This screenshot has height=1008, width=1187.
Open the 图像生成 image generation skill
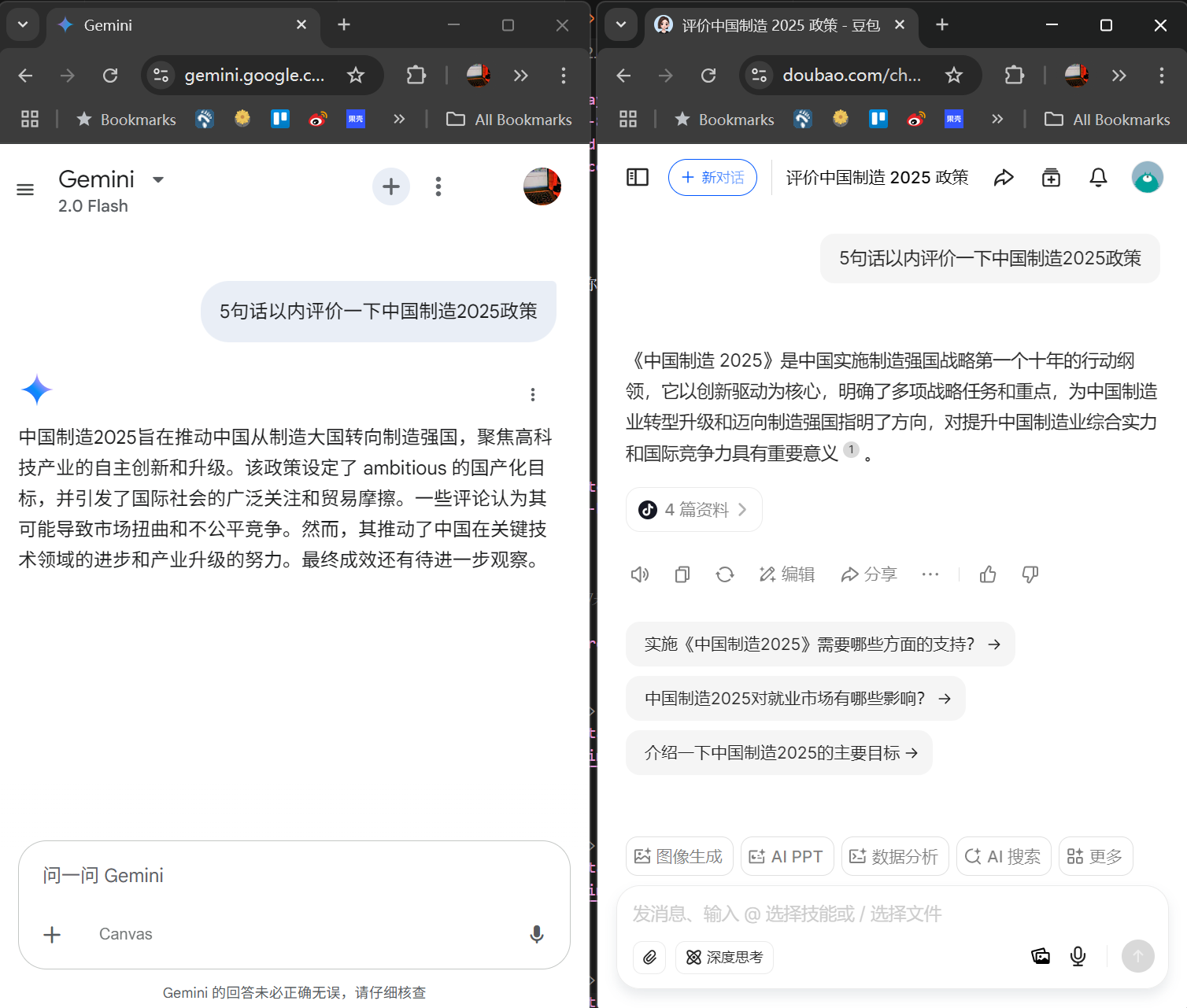pyautogui.click(x=679, y=855)
